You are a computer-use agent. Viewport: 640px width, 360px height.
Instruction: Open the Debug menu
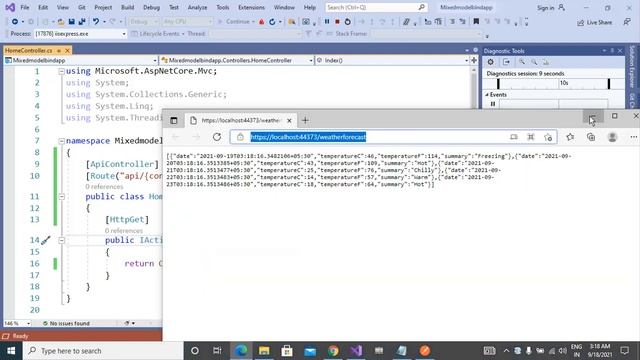click(151, 7)
